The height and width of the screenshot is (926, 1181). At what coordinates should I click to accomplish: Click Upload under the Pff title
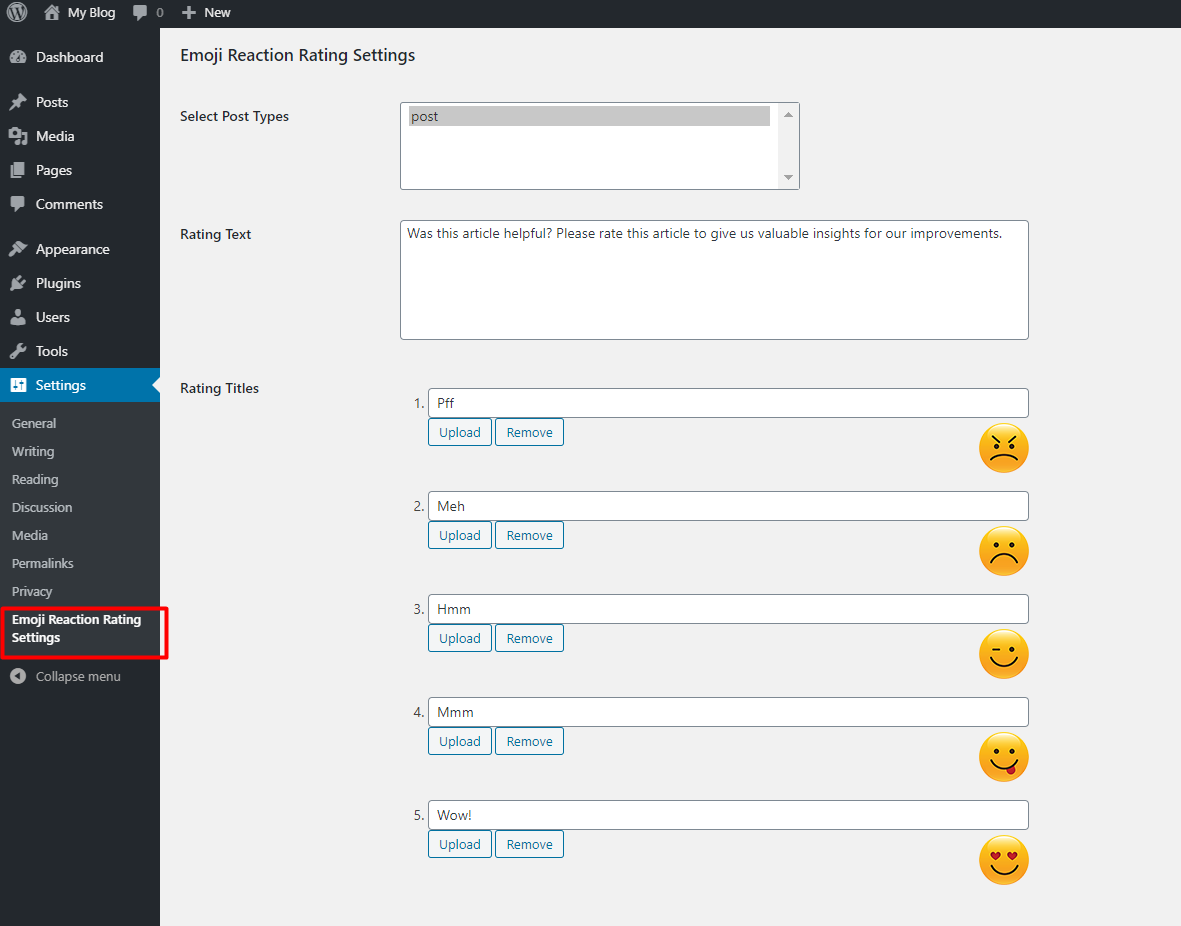point(459,432)
